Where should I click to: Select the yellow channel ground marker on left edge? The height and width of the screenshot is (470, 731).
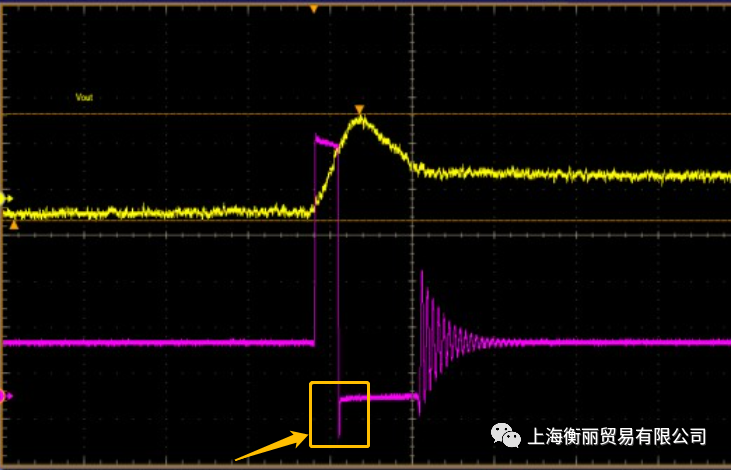tap(7, 199)
